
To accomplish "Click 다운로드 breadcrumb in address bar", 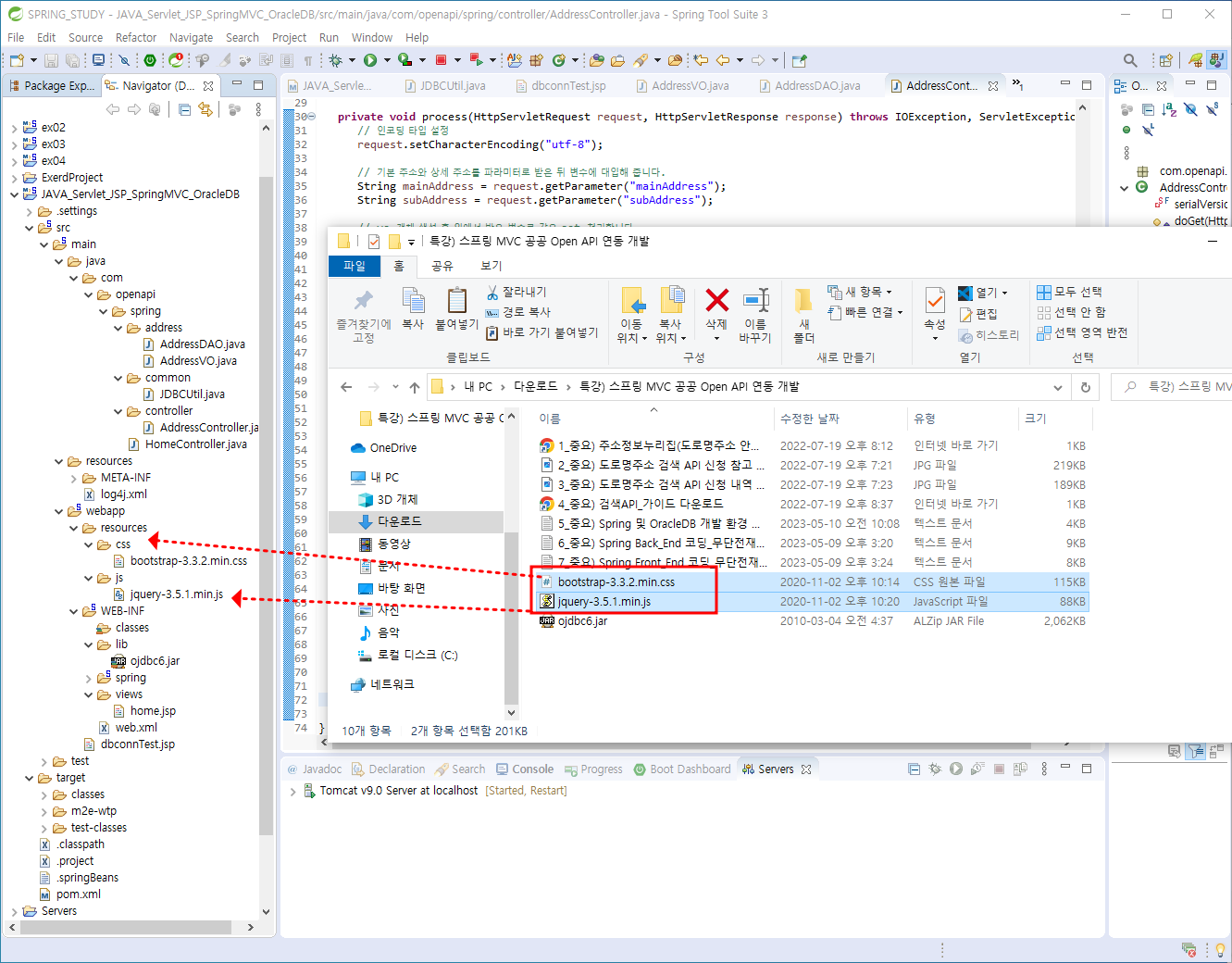I will tap(536, 387).
